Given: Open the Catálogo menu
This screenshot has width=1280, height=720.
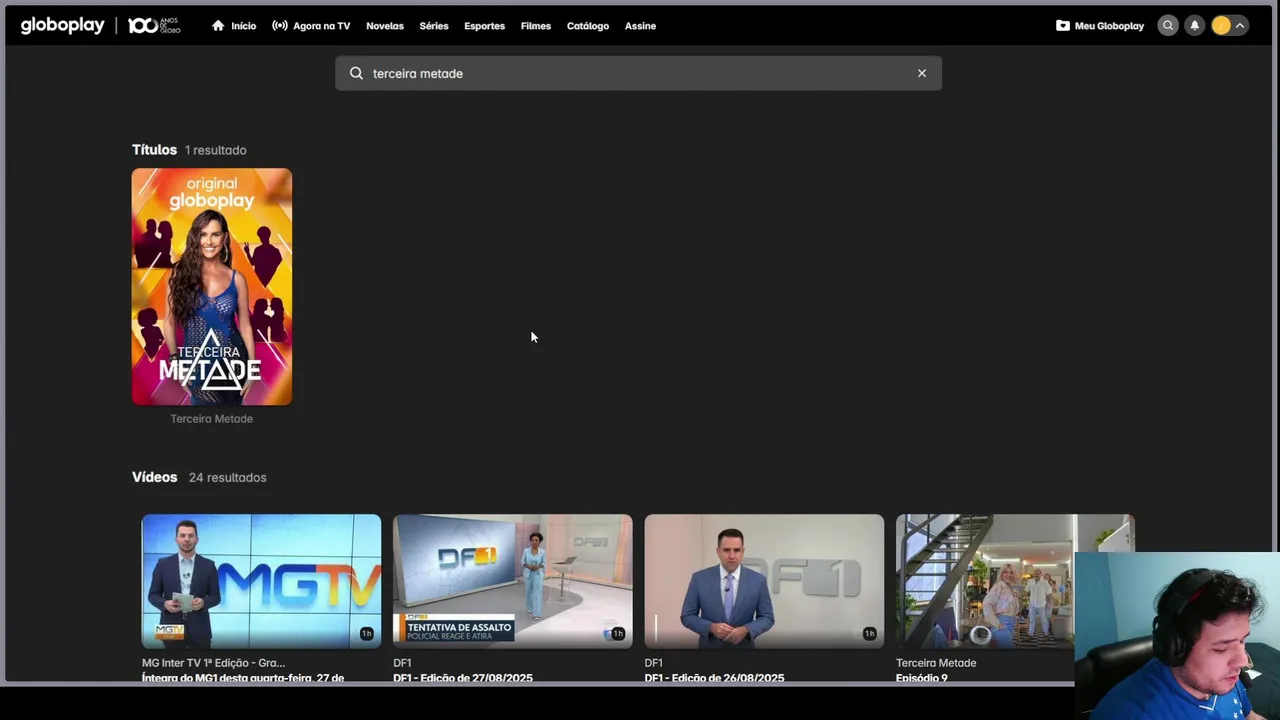Looking at the screenshot, I should pos(588,26).
